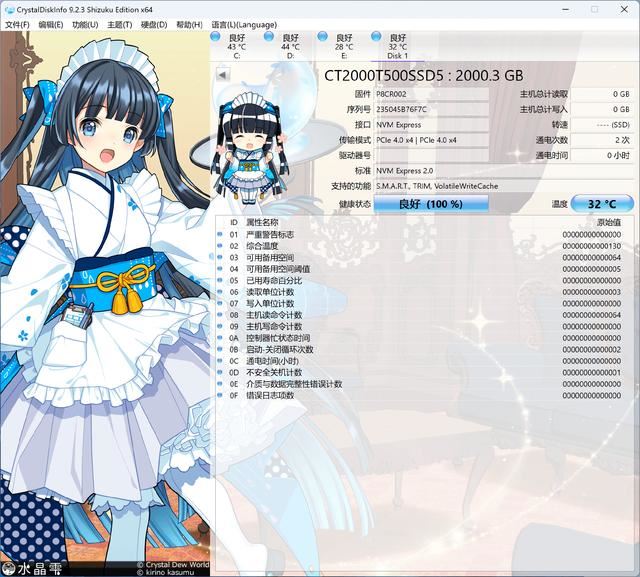Click the Disk 1 status orb
Image resolution: width=640 pixels, height=577 pixels.
coord(377,38)
